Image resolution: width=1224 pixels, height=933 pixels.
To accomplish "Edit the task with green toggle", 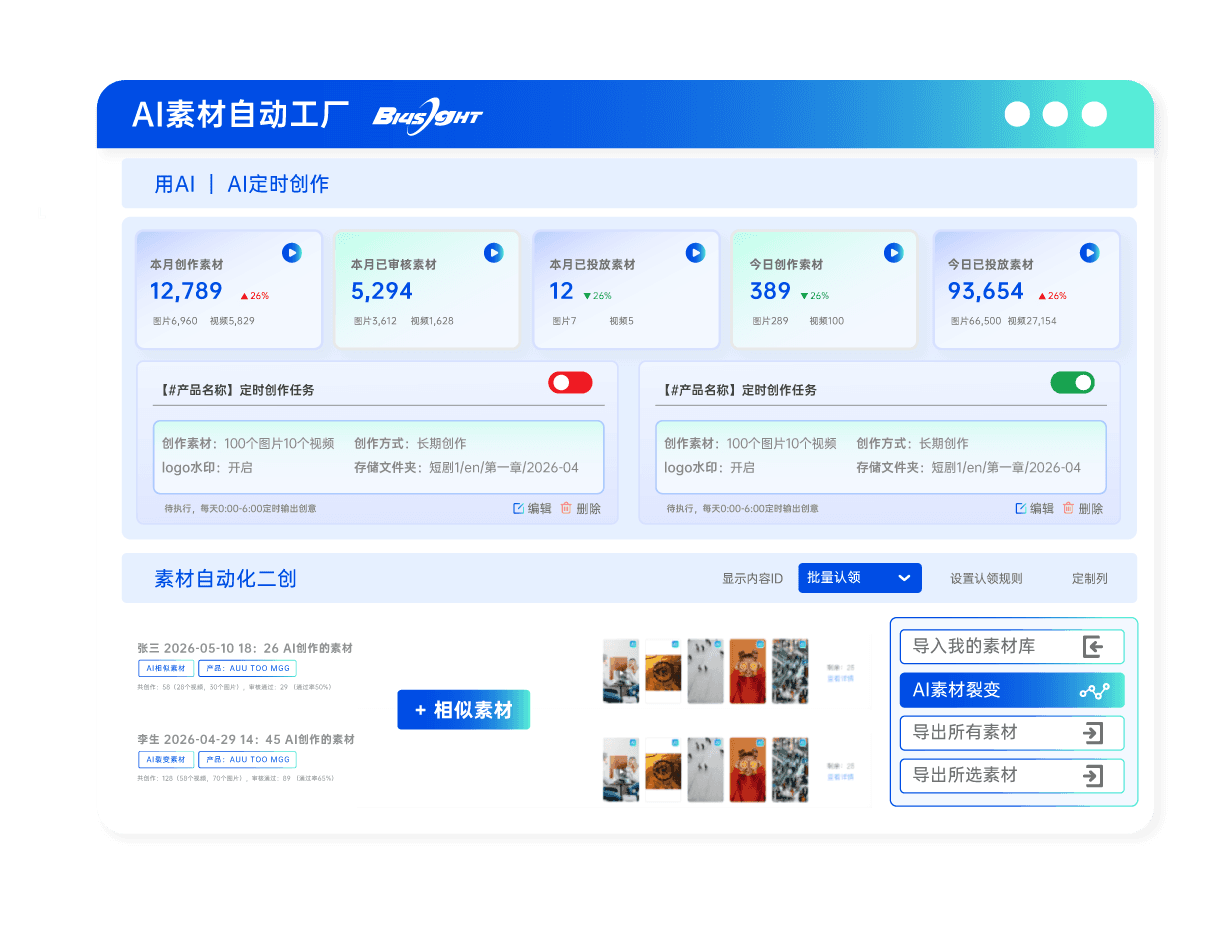I will tap(1034, 508).
